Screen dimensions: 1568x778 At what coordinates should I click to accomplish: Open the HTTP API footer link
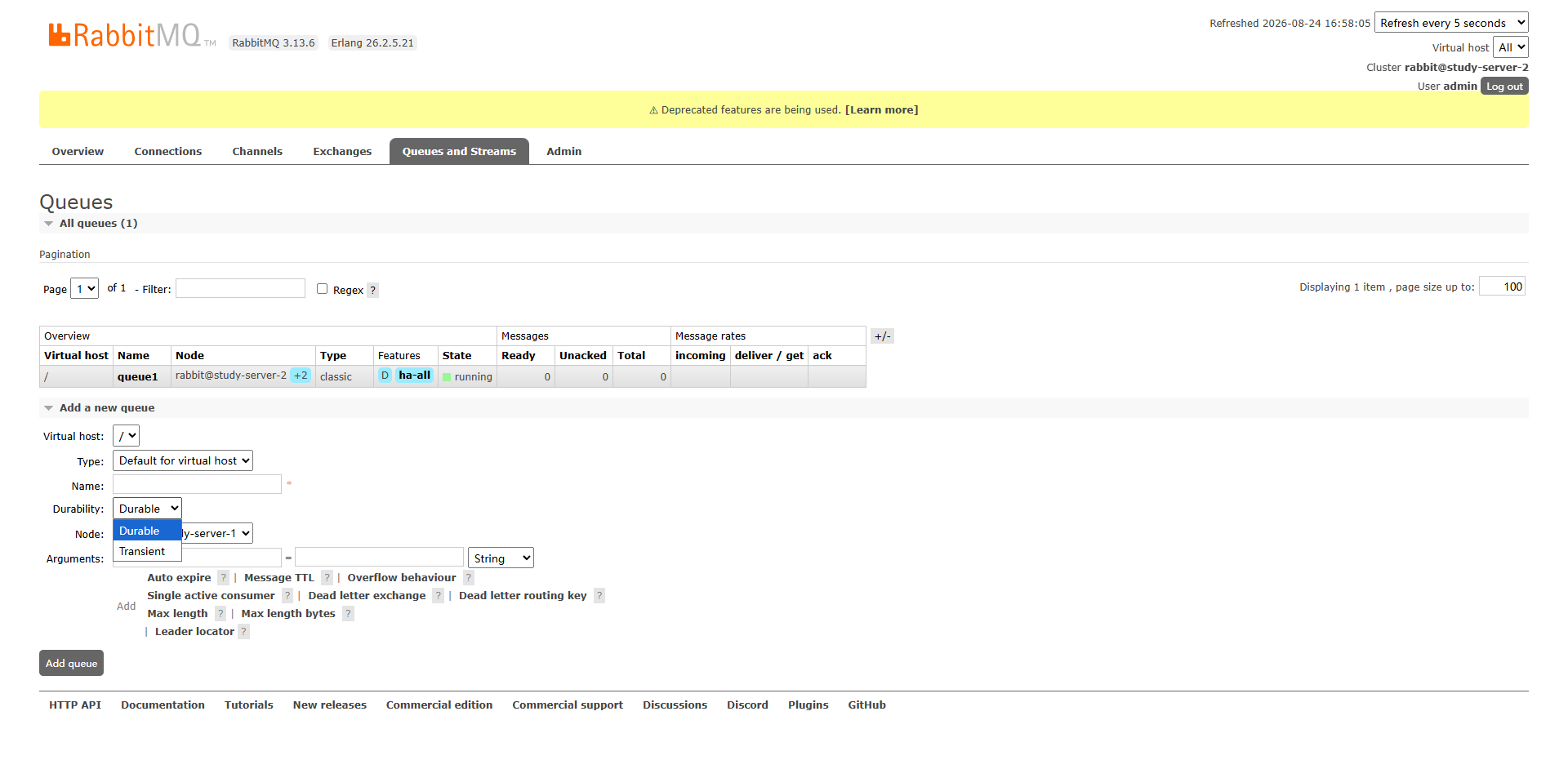tap(75, 705)
